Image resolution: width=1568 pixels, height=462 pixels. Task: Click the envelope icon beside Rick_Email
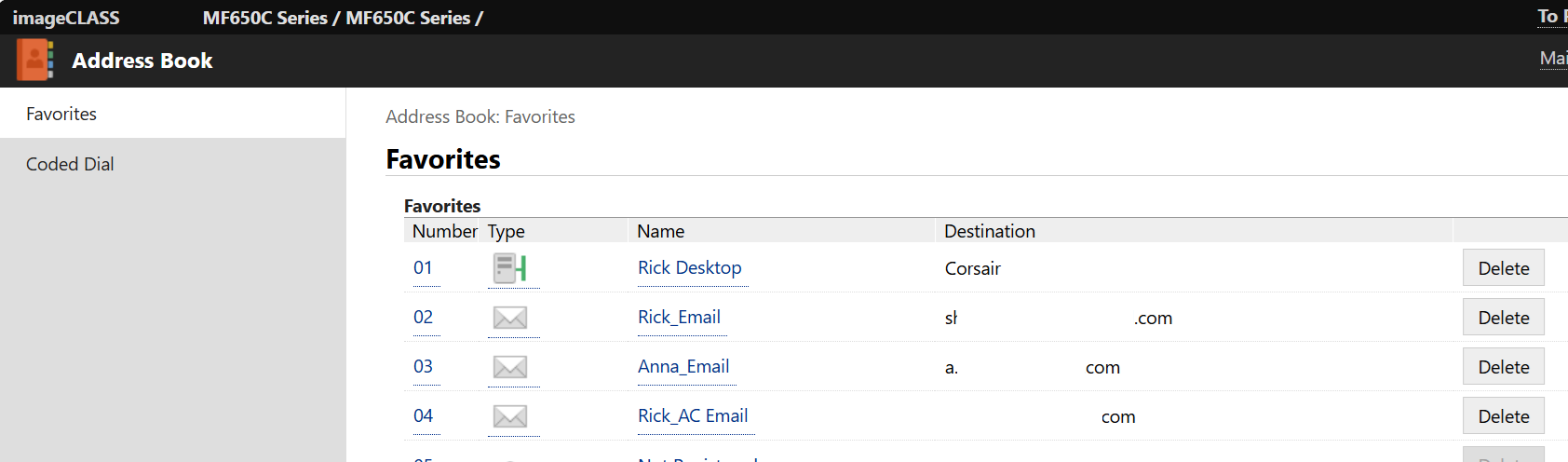click(x=509, y=318)
